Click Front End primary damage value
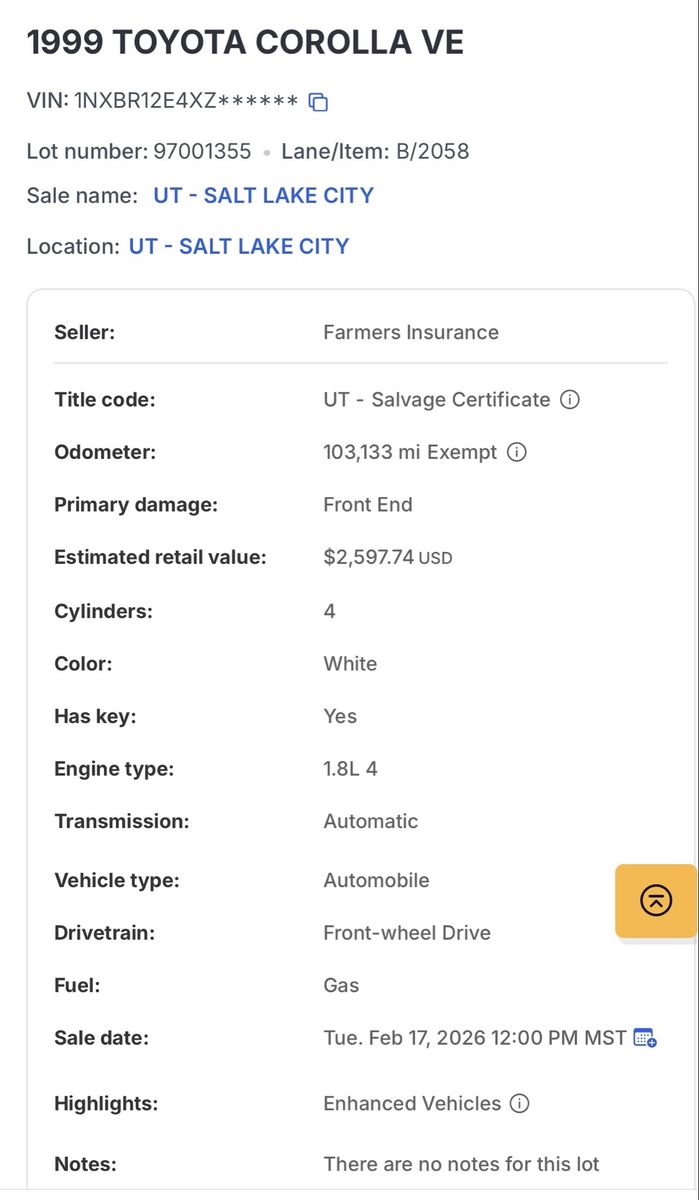The image size is (699, 1200). [x=367, y=505]
